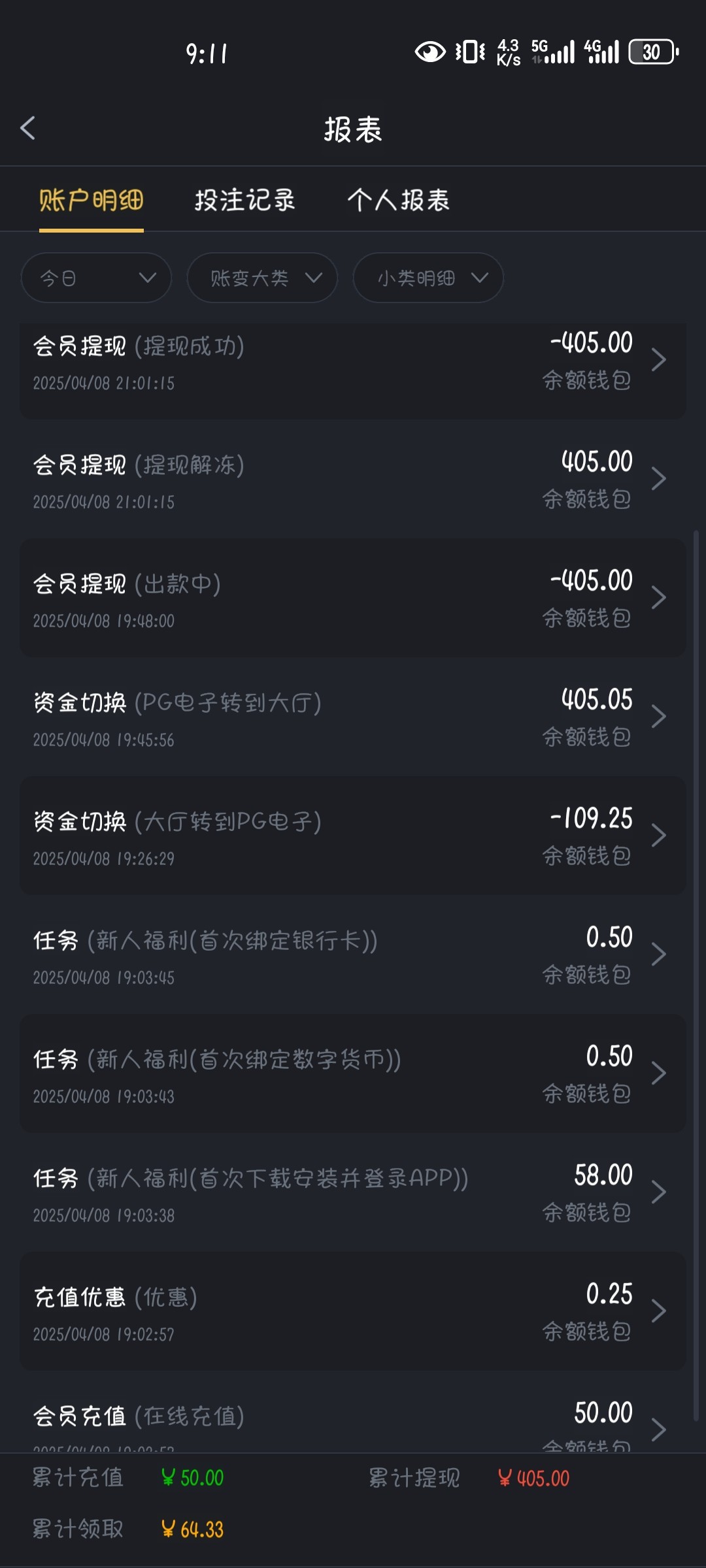Viewport: 706px width, 1568px height.
Task: Open arrow for 充值优惠 entry
Action: pyautogui.click(x=659, y=1311)
